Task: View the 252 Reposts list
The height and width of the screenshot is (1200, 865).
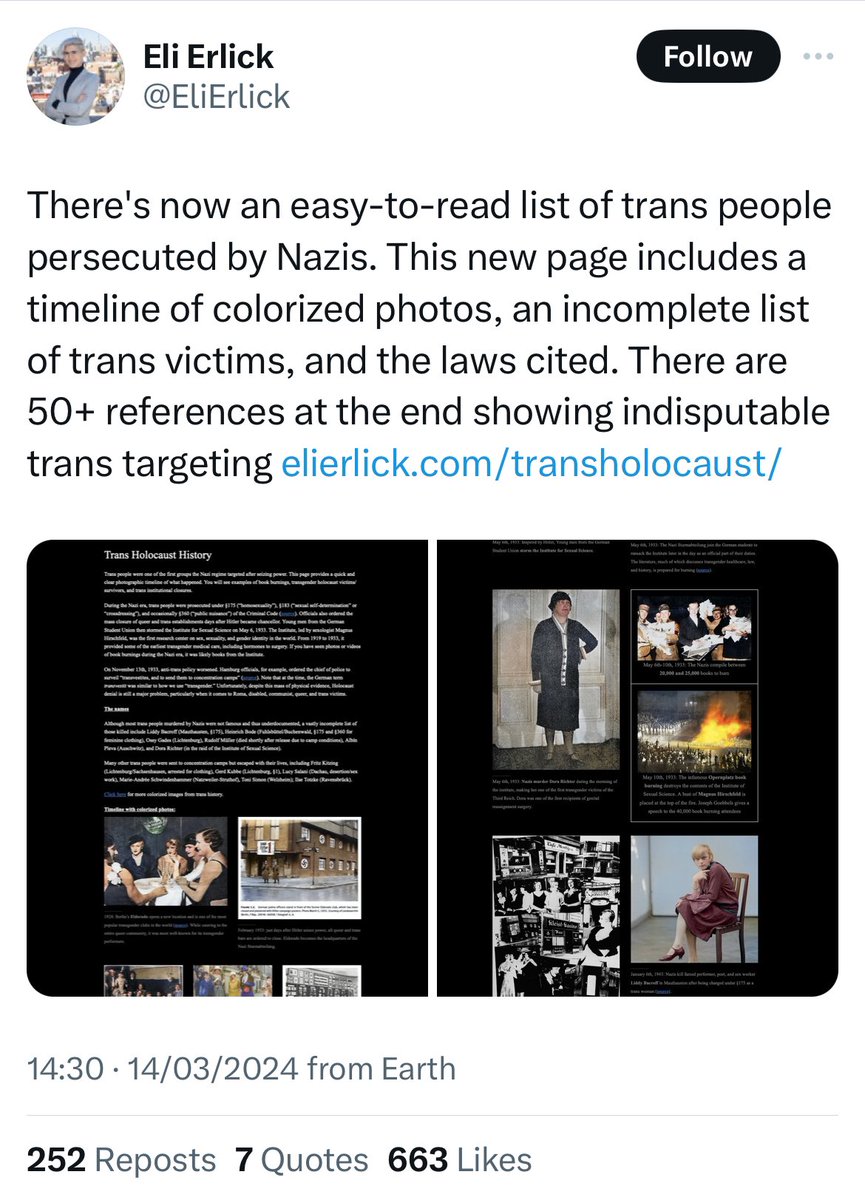Action: tap(121, 1159)
